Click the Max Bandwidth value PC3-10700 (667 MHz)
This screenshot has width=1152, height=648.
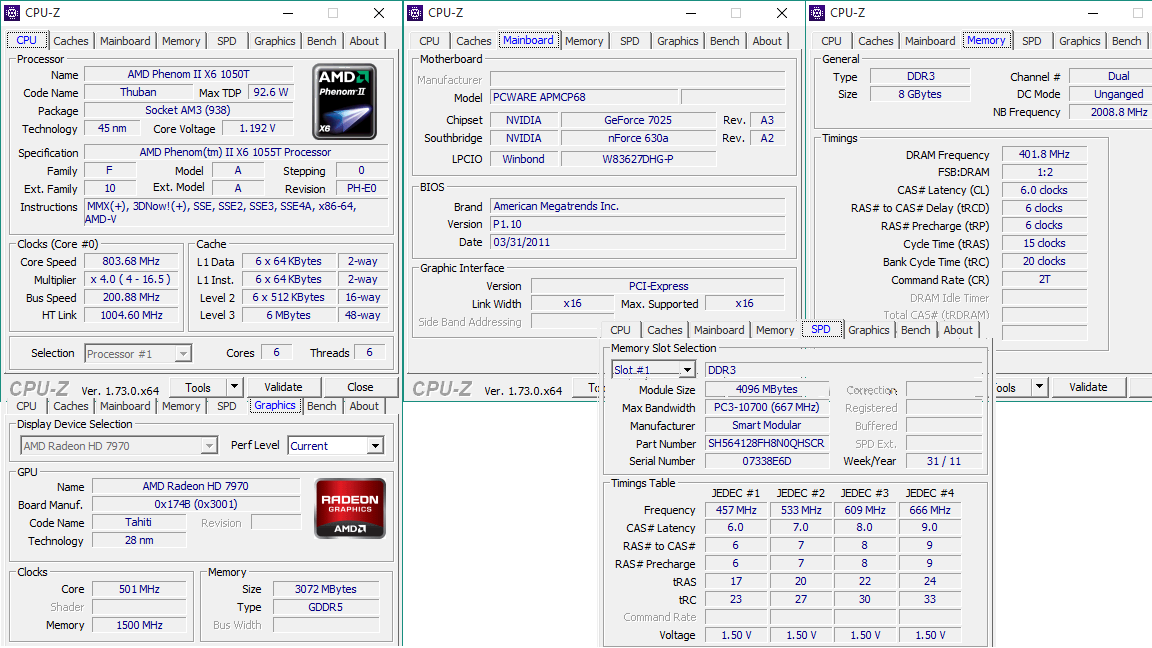coord(766,407)
